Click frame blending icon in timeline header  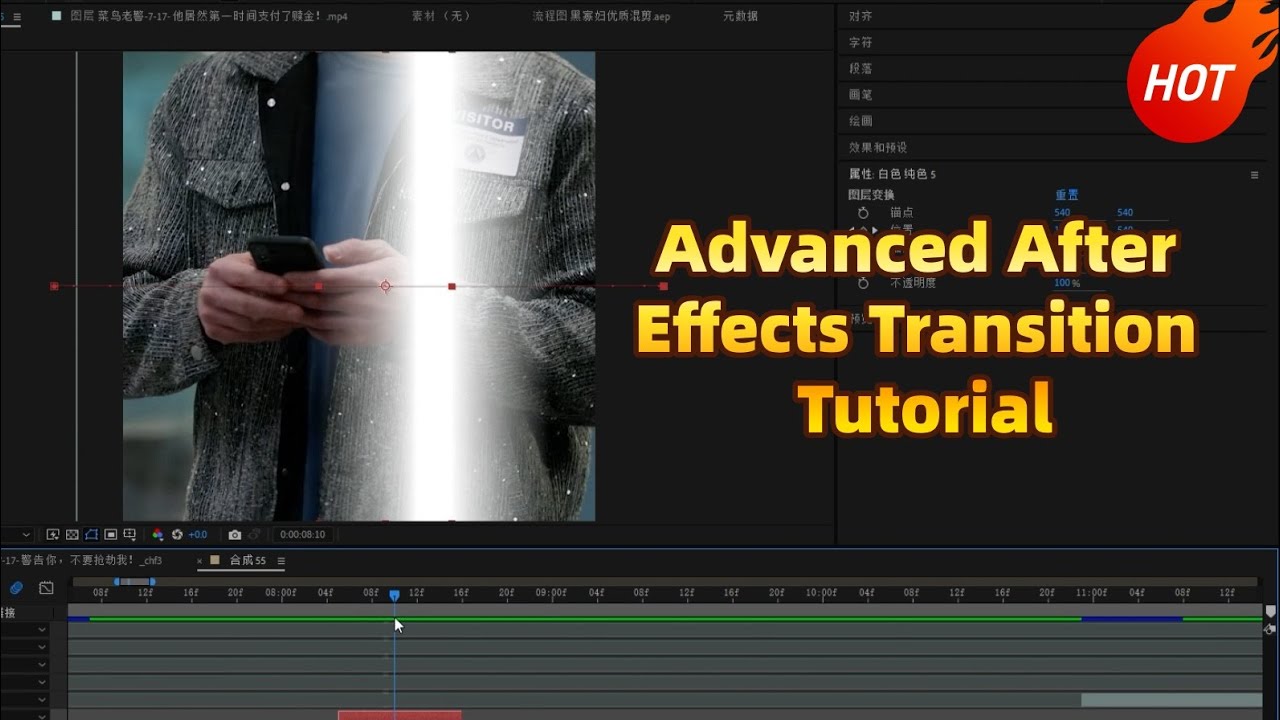pyautogui.click(x=46, y=588)
